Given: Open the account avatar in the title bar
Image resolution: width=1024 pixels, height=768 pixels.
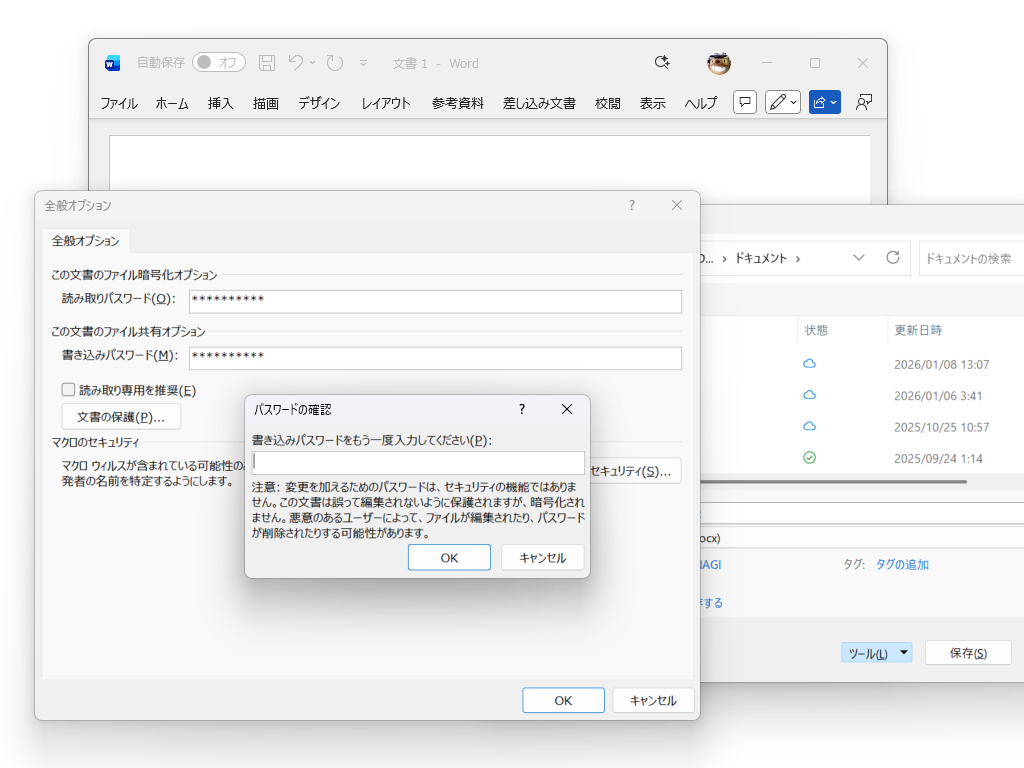Looking at the screenshot, I should (x=718, y=62).
